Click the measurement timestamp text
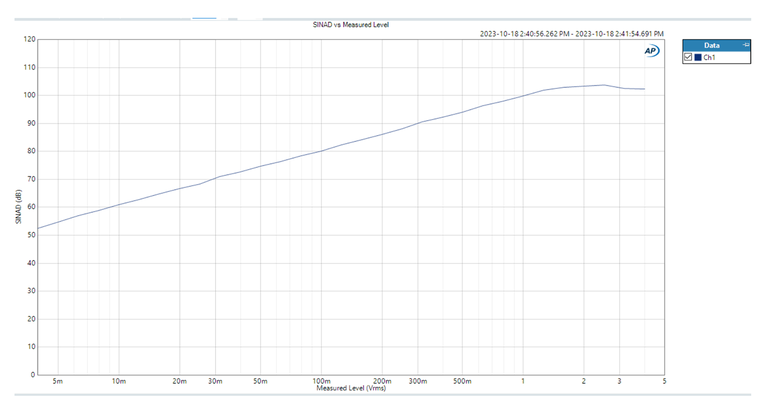Image resolution: width=767 pixels, height=416 pixels. coord(564,33)
